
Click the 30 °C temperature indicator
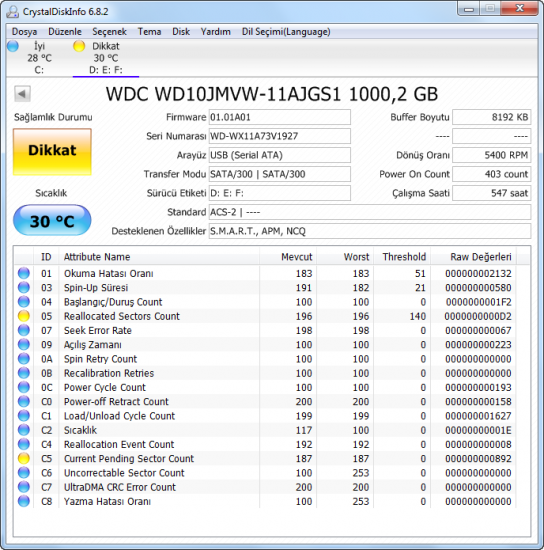[52, 221]
